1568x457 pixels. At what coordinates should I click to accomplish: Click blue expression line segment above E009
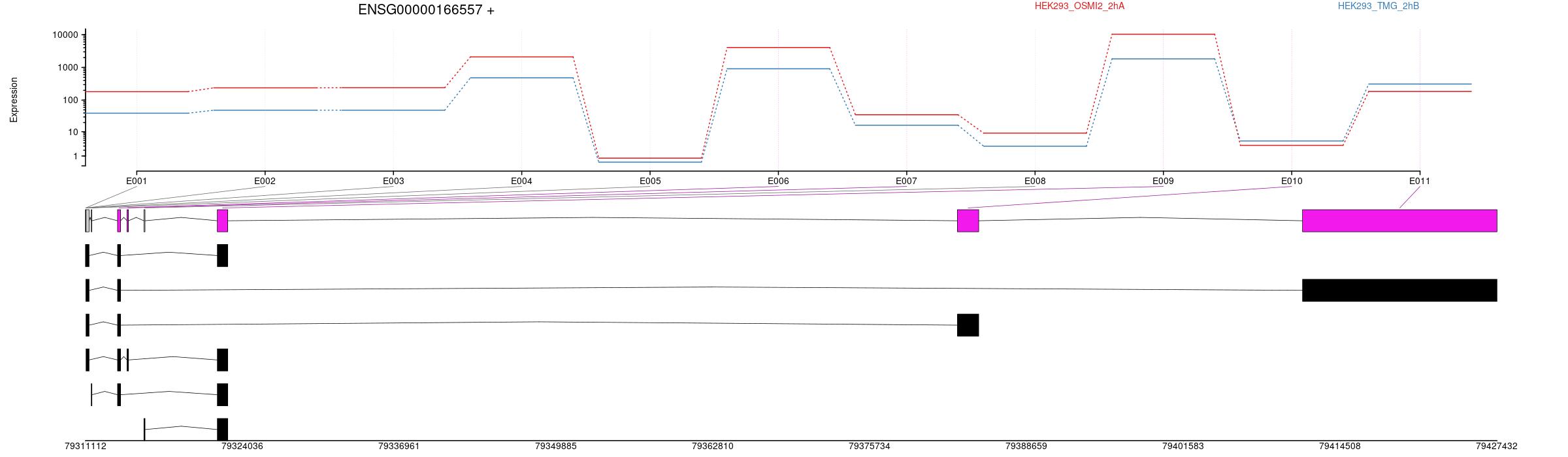[x=1163, y=59]
